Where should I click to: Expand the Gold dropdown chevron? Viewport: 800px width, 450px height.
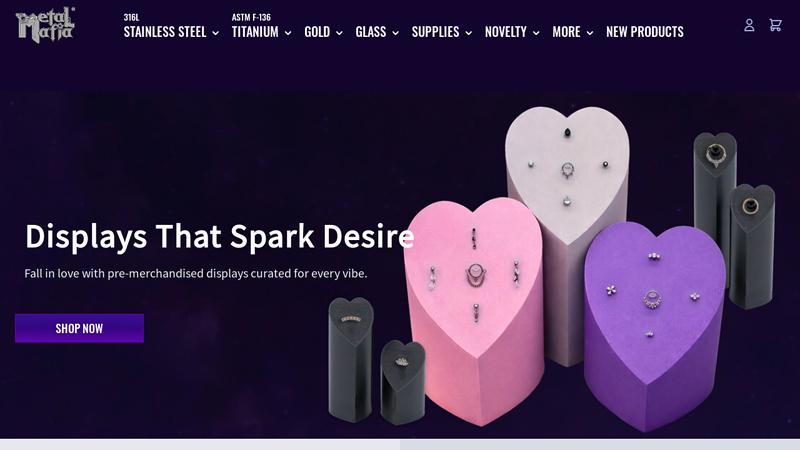339,33
